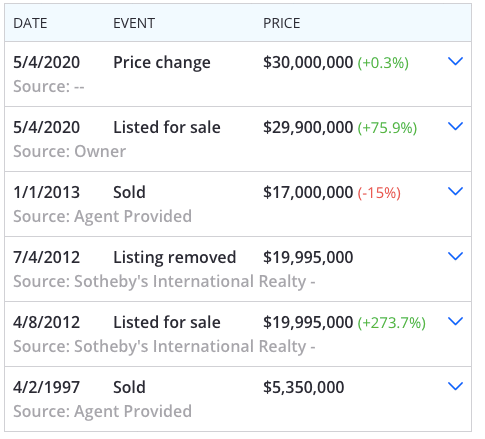Select the $5,350,000 sold price

304,387
